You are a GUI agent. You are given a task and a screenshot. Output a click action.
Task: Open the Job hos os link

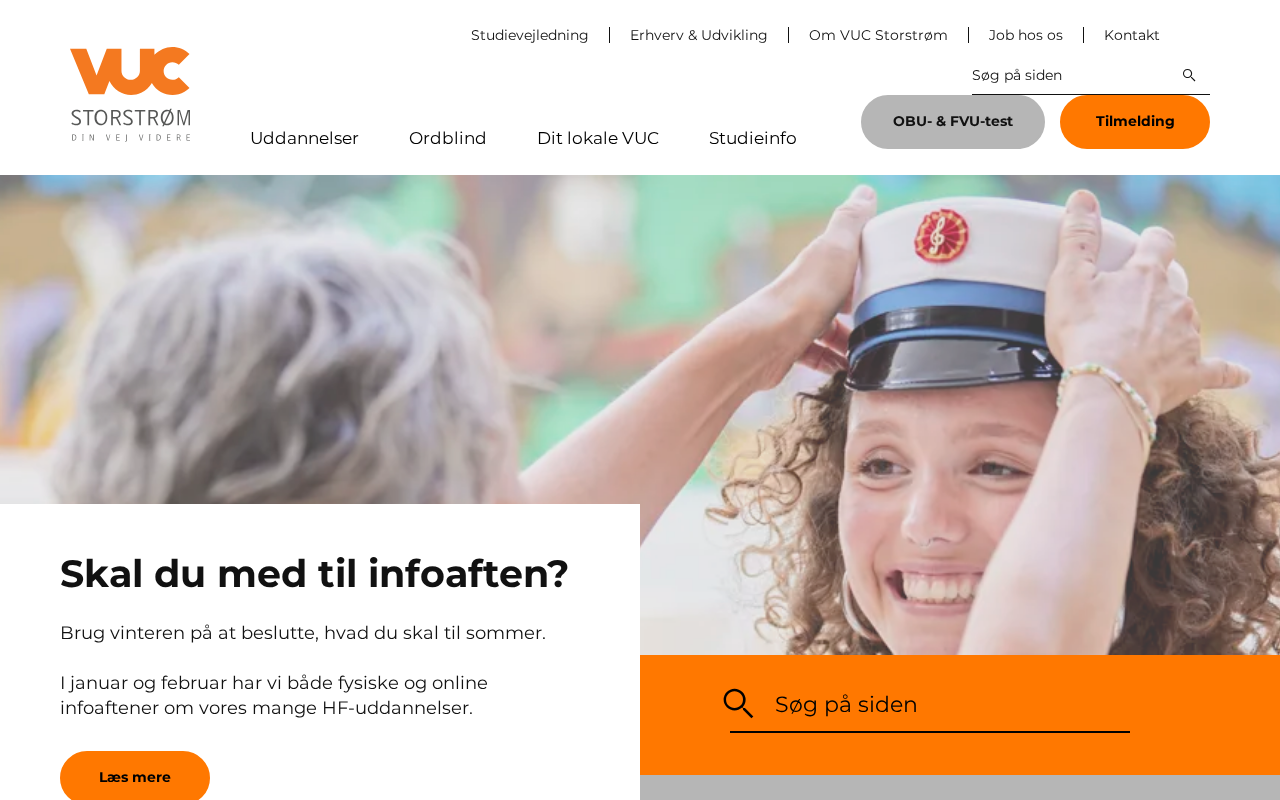[x=1026, y=35]
